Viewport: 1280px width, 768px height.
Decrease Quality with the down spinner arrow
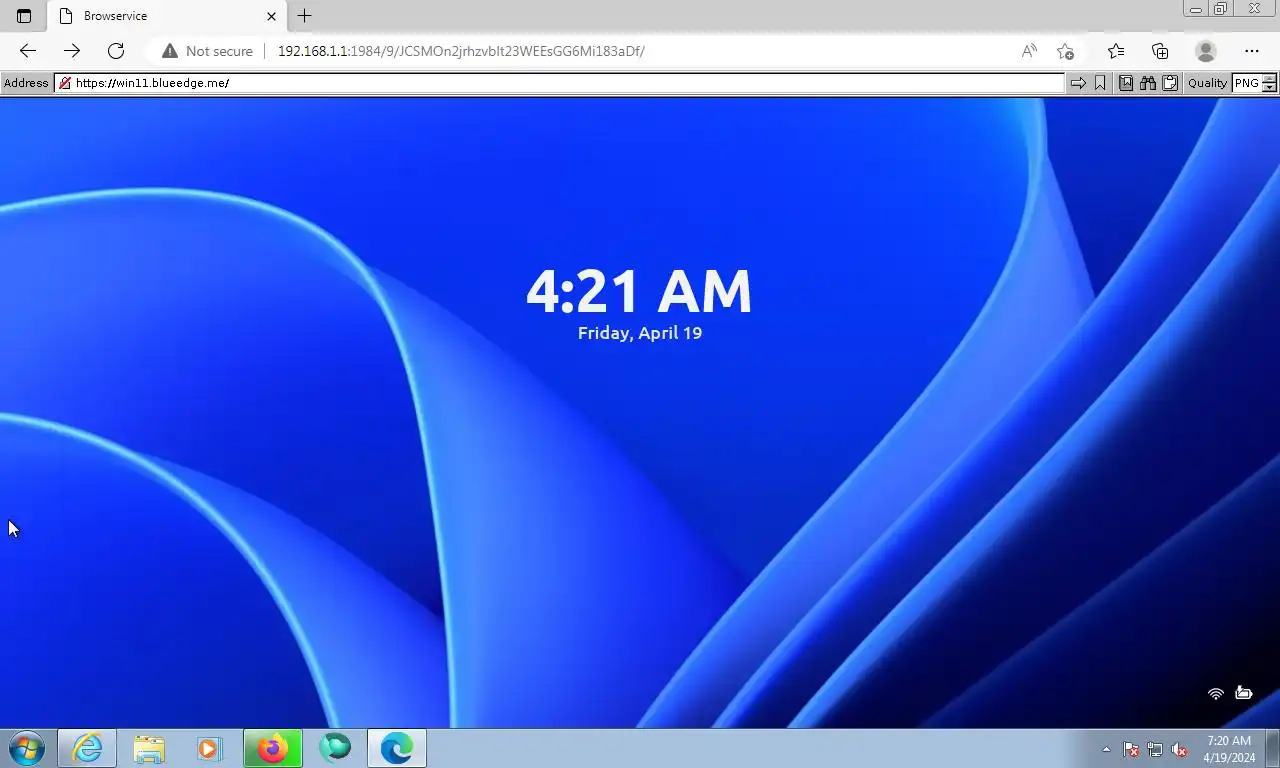coord(1270,88)
